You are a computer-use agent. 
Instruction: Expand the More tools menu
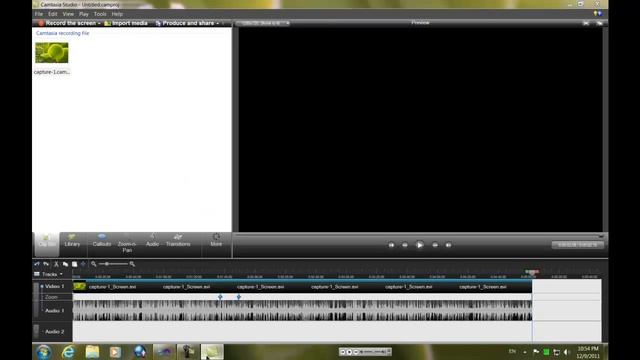216,240
